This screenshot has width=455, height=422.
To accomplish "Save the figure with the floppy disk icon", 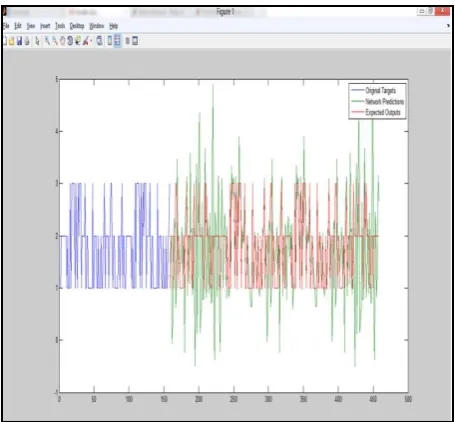I will 19,41.
